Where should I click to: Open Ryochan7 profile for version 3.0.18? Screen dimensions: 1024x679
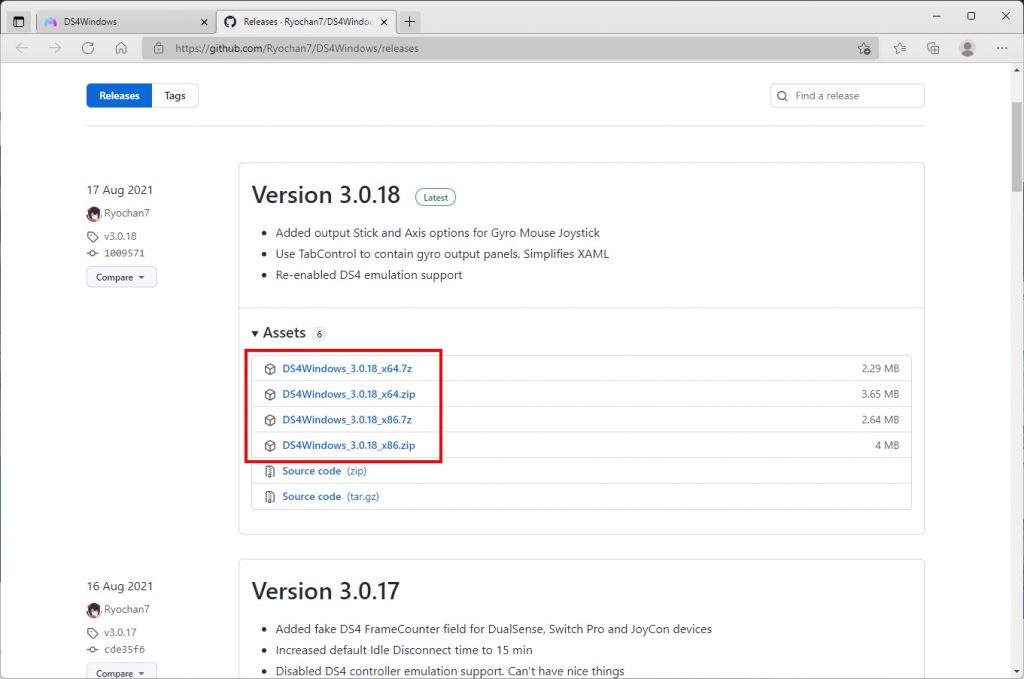tap(127, 213)
